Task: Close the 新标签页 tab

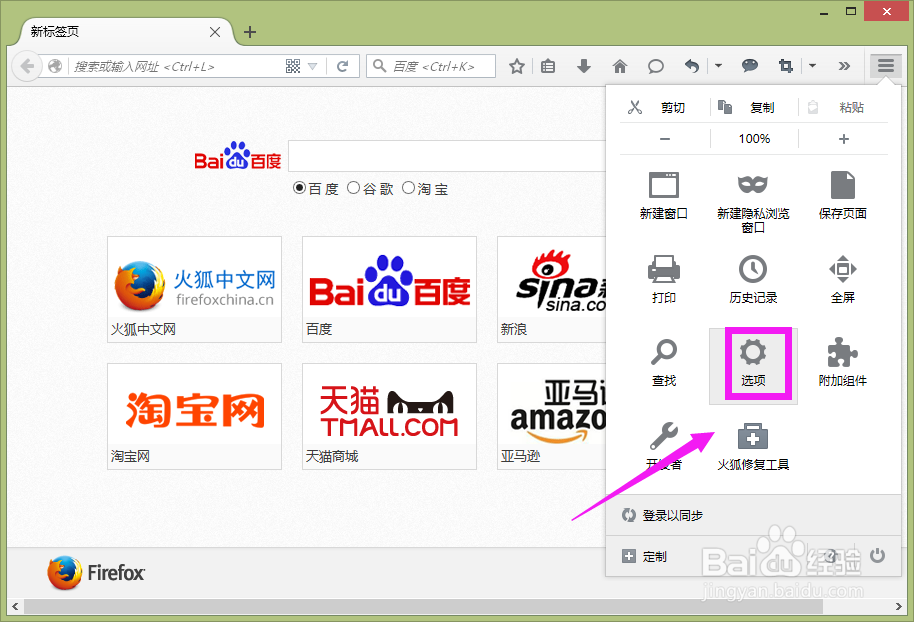Action: pos(215,32)
